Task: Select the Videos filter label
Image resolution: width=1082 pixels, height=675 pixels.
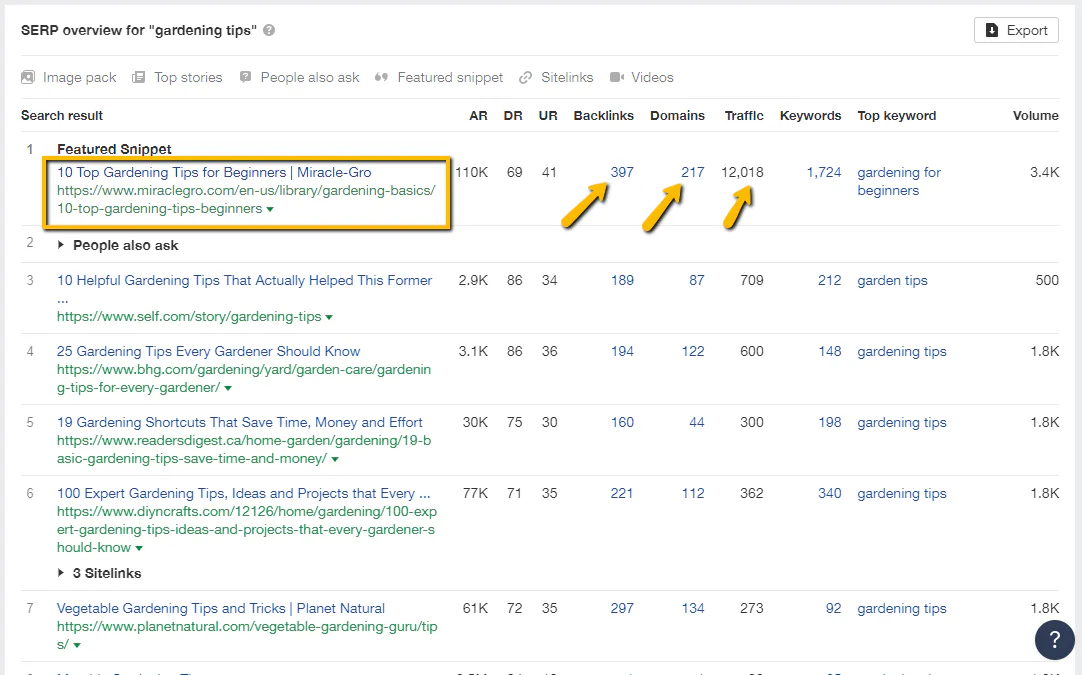Action: coord(652,77)
